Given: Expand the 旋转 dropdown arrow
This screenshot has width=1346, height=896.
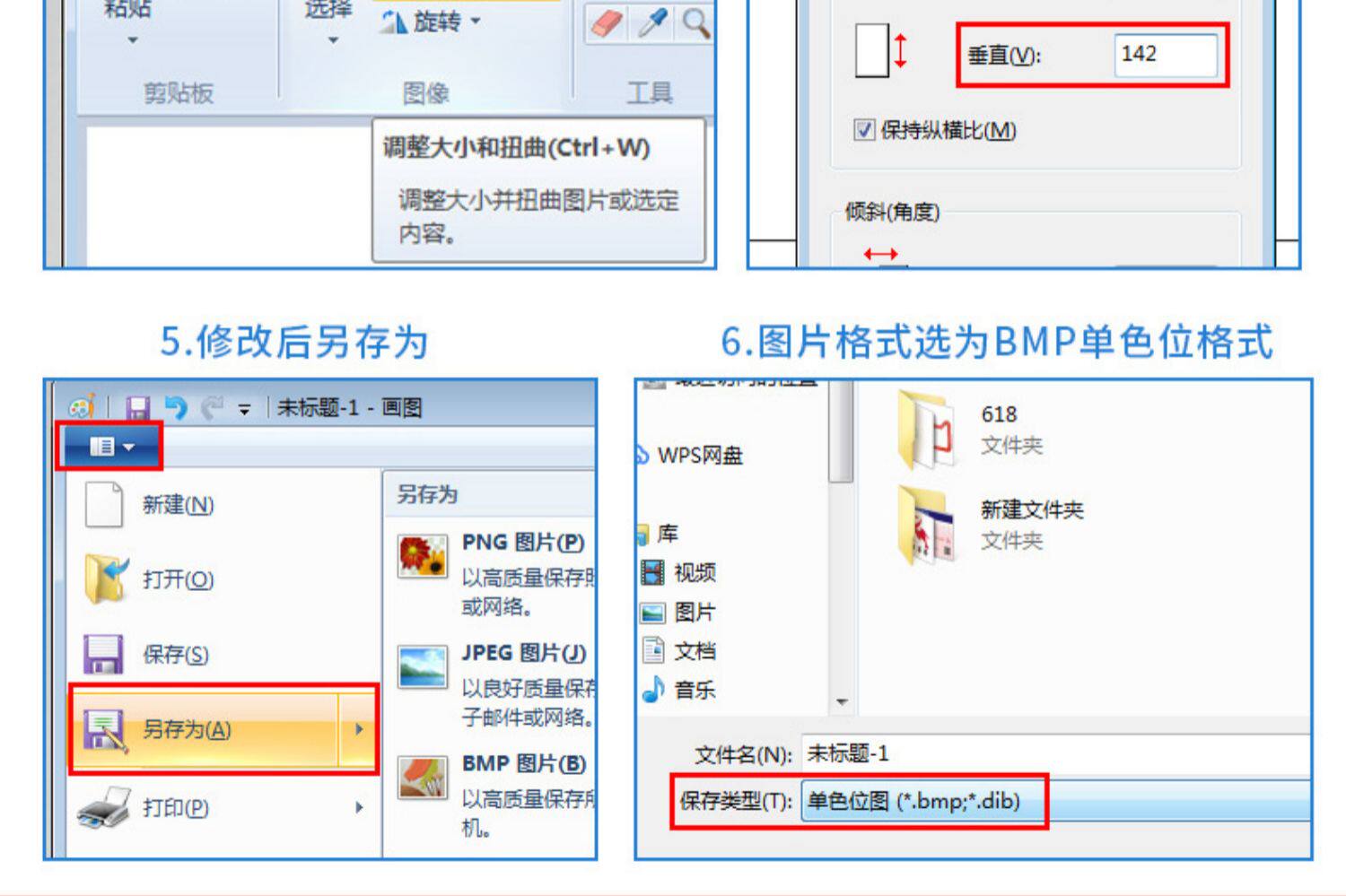Looking at the screenshot, I should 476,21.
